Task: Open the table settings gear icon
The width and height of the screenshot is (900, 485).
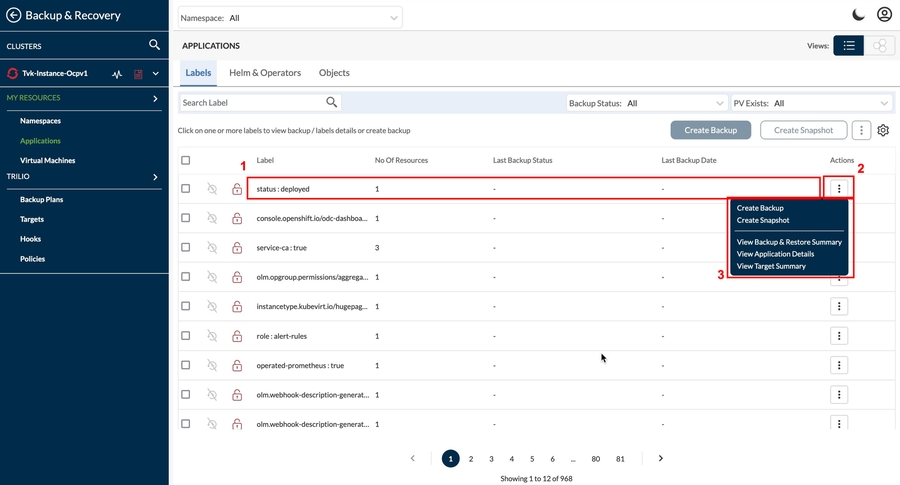Action: coord(883,130)
